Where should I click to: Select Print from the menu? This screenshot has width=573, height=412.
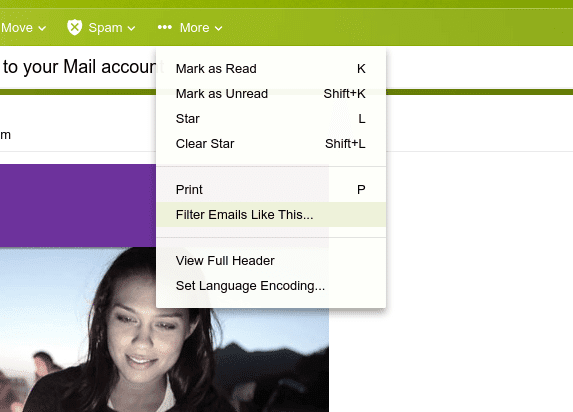click(x=271, y=190)
